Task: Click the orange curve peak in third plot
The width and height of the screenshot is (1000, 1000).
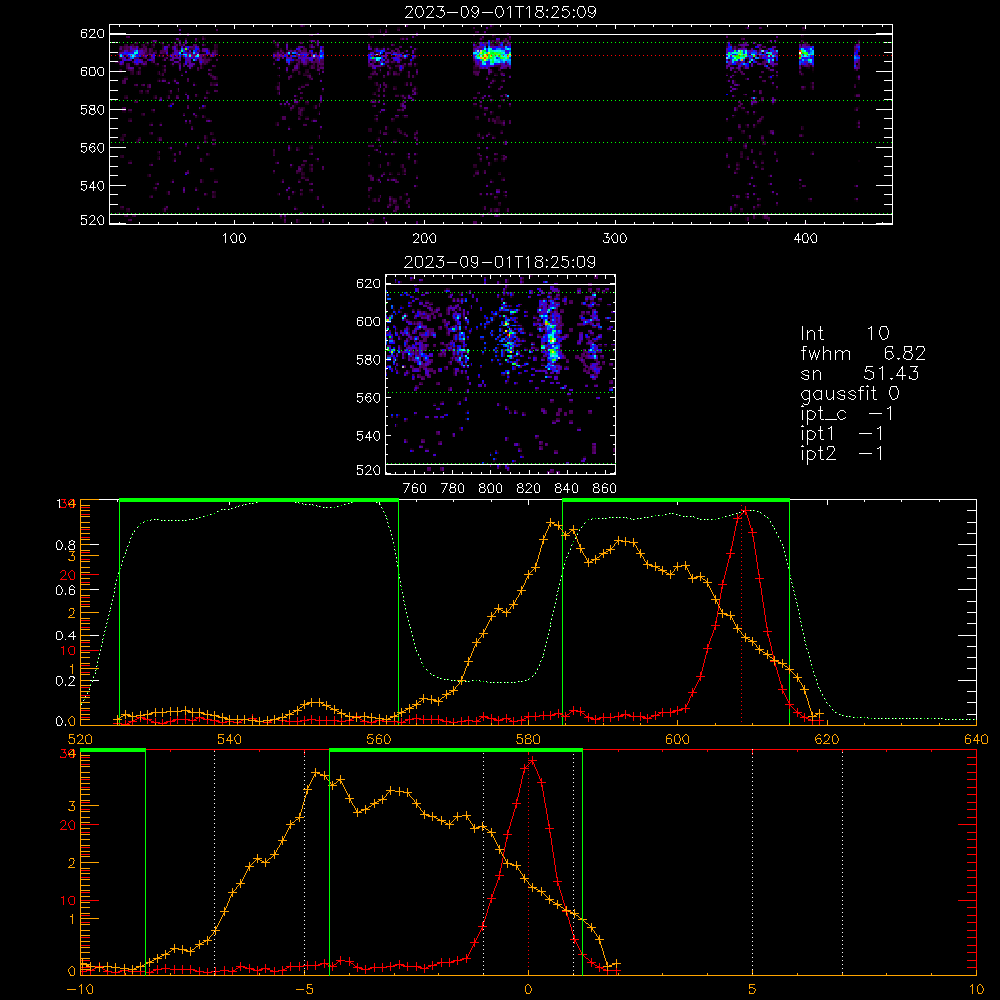Action: [x=552, y=522]
